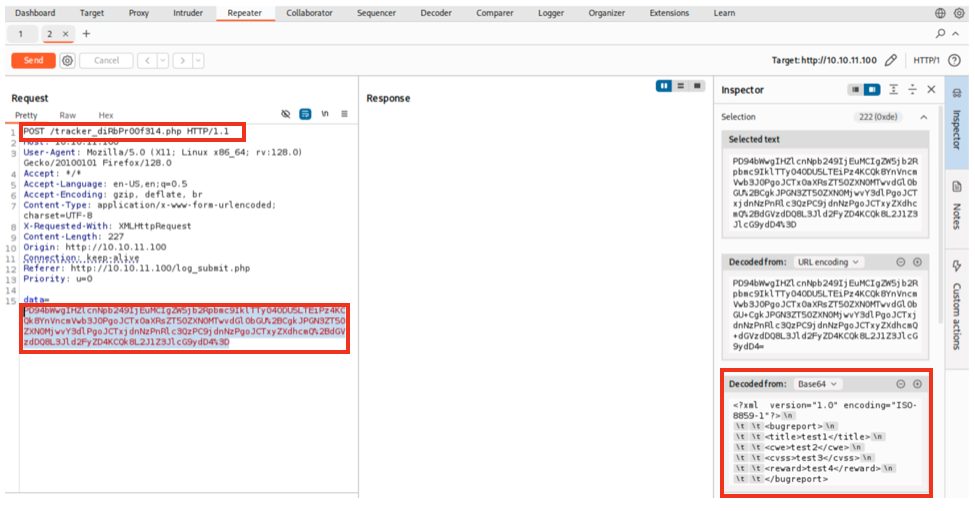Toggle the blue message wrap icon in Request
975x511 pixels.
[305, 114]
